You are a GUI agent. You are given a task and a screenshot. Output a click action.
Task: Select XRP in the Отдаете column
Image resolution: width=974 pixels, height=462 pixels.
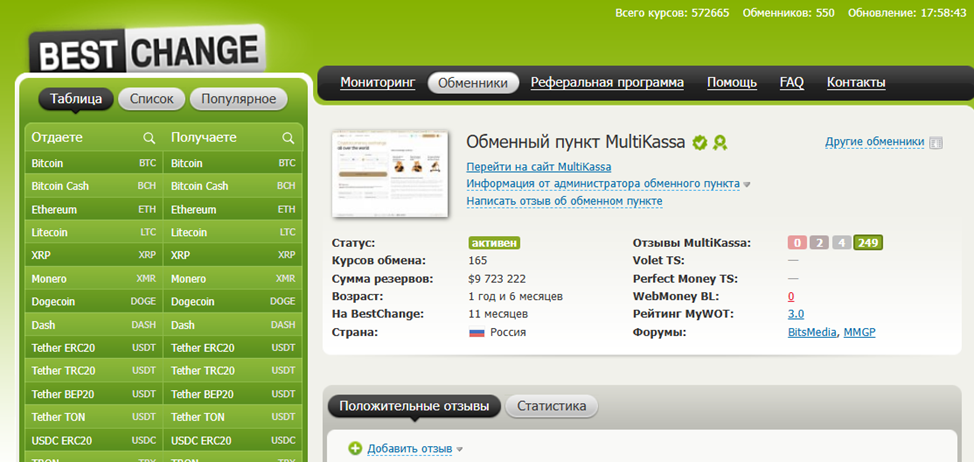point(93,255)
